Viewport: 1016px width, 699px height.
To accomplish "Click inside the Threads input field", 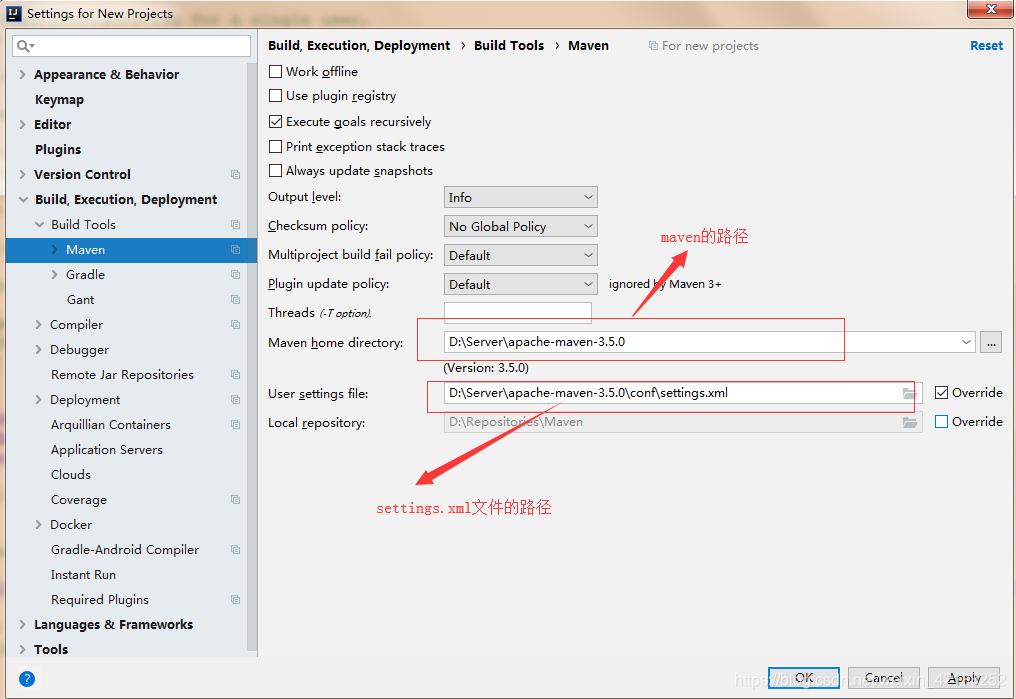I will [x=517, y=311].
